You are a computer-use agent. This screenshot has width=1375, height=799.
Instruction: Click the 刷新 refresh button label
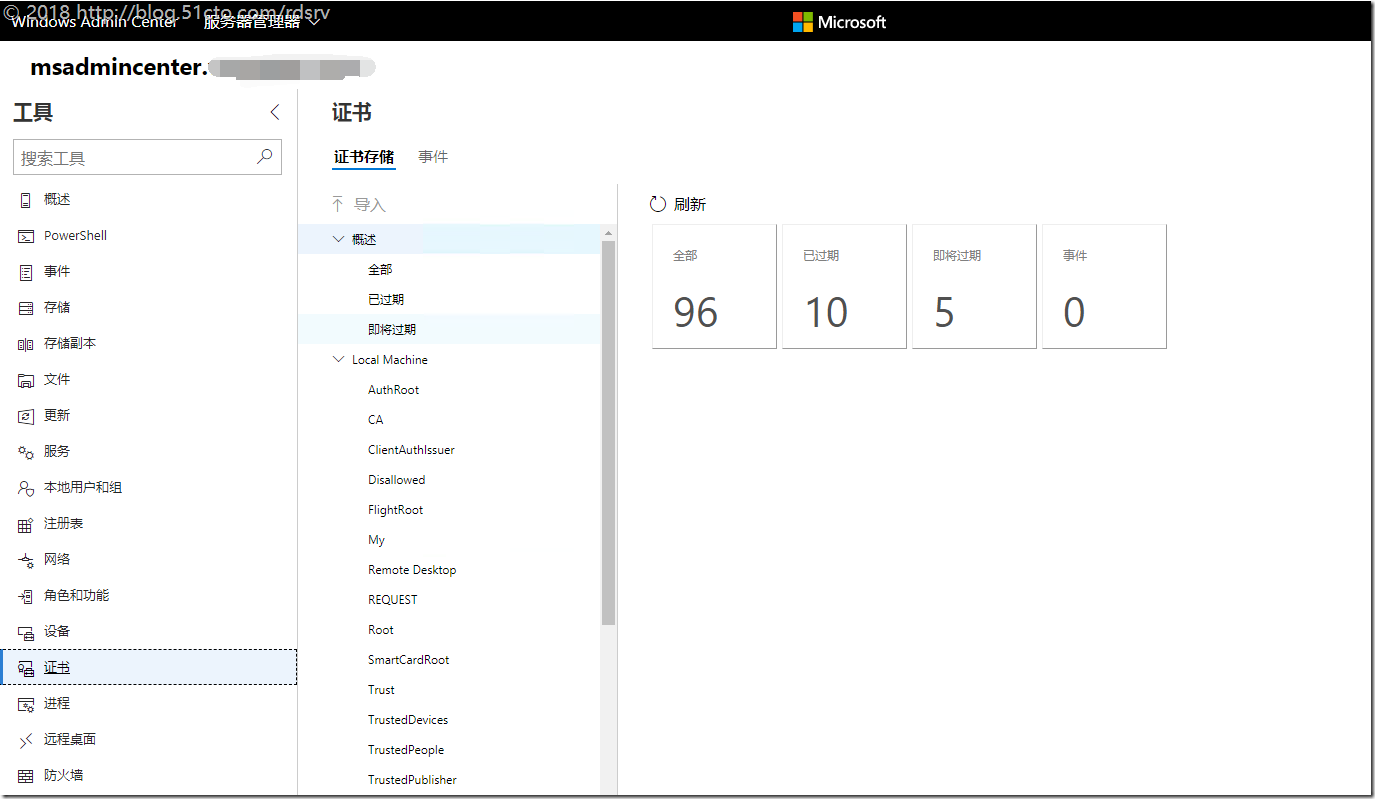pos(690,204)
